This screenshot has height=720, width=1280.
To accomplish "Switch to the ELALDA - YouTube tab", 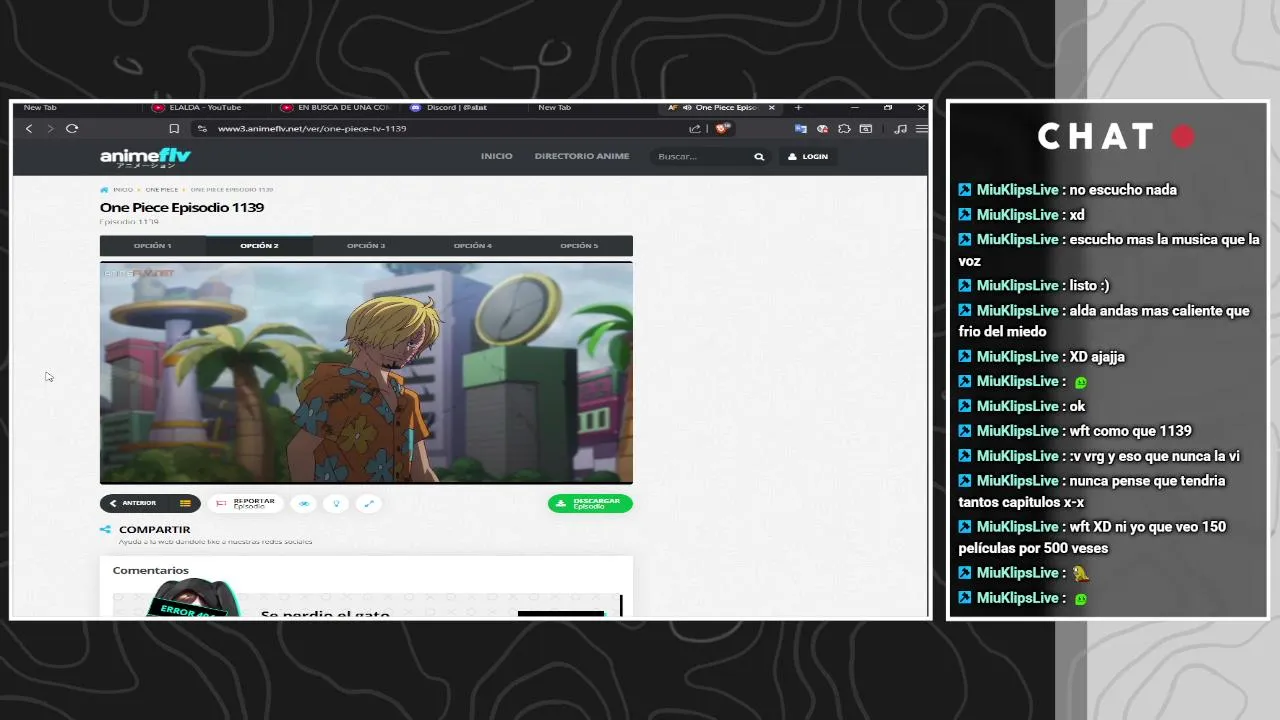I will click(x=205, y=108).
